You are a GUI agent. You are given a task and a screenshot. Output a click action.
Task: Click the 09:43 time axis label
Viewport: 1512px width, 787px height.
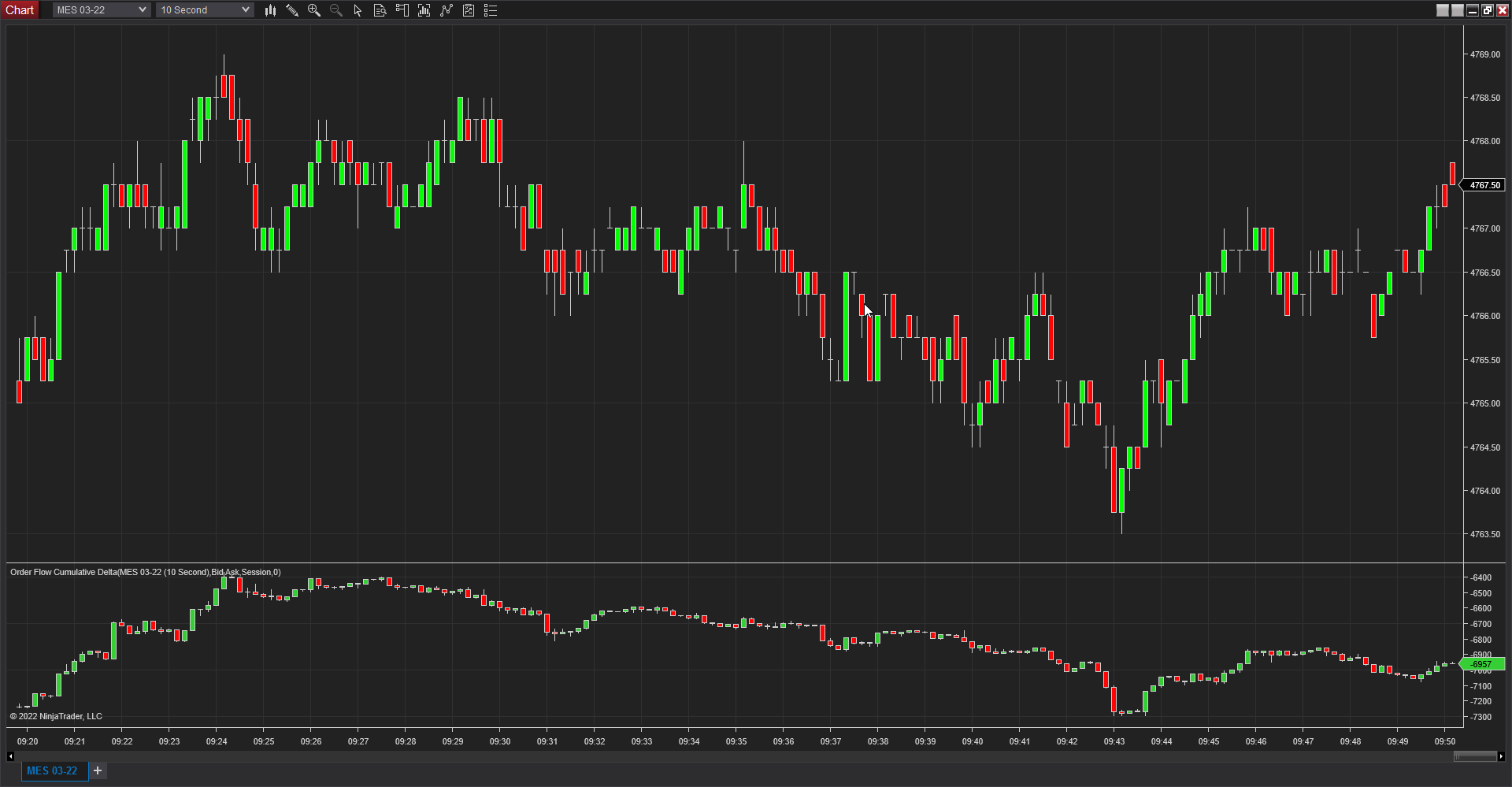[1114, 741]
